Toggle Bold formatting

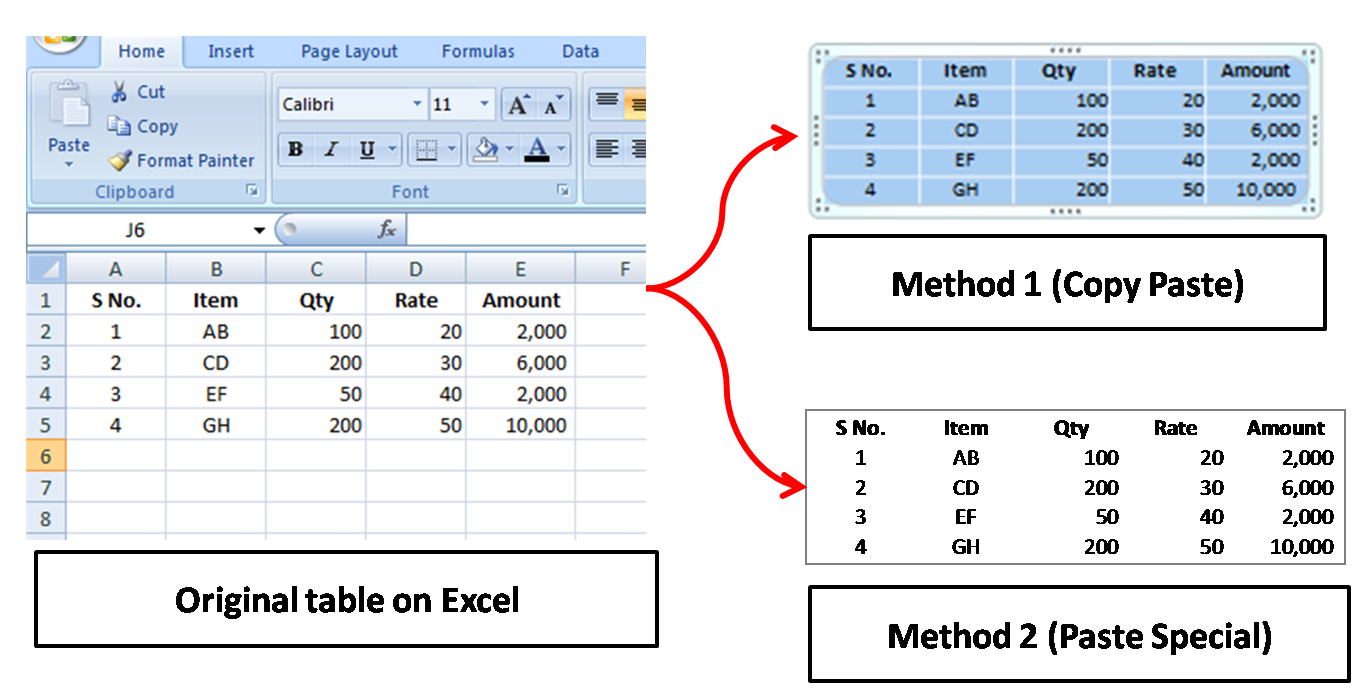tap(294, 148)
